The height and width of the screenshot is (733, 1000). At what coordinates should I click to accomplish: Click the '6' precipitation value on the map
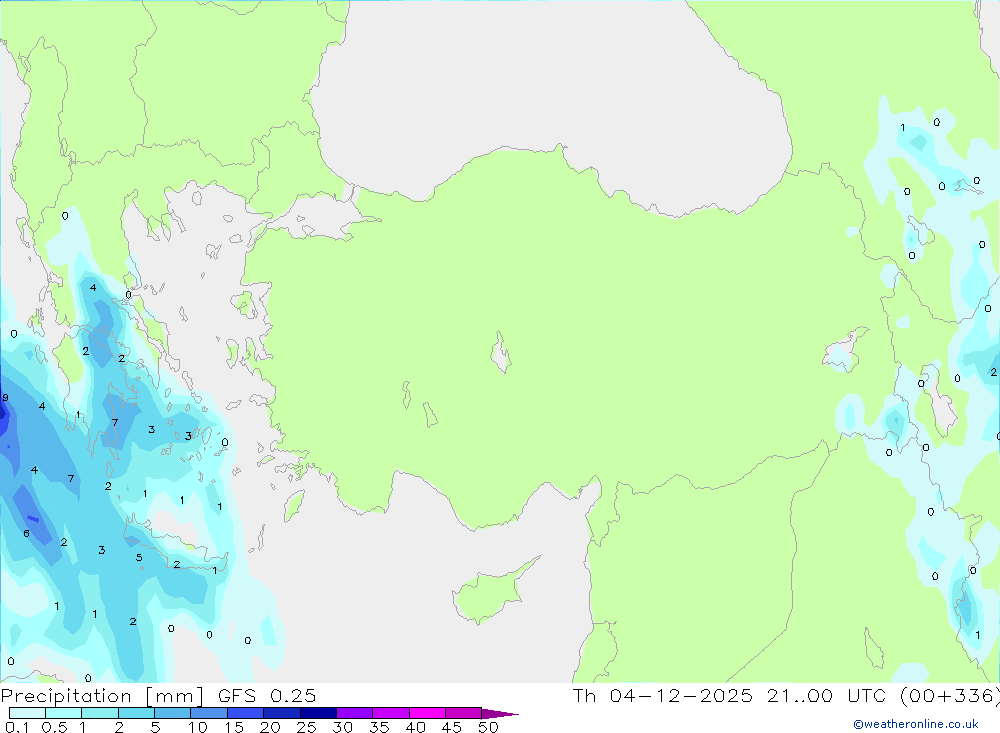pyautogui.click(x=26, y=533)
